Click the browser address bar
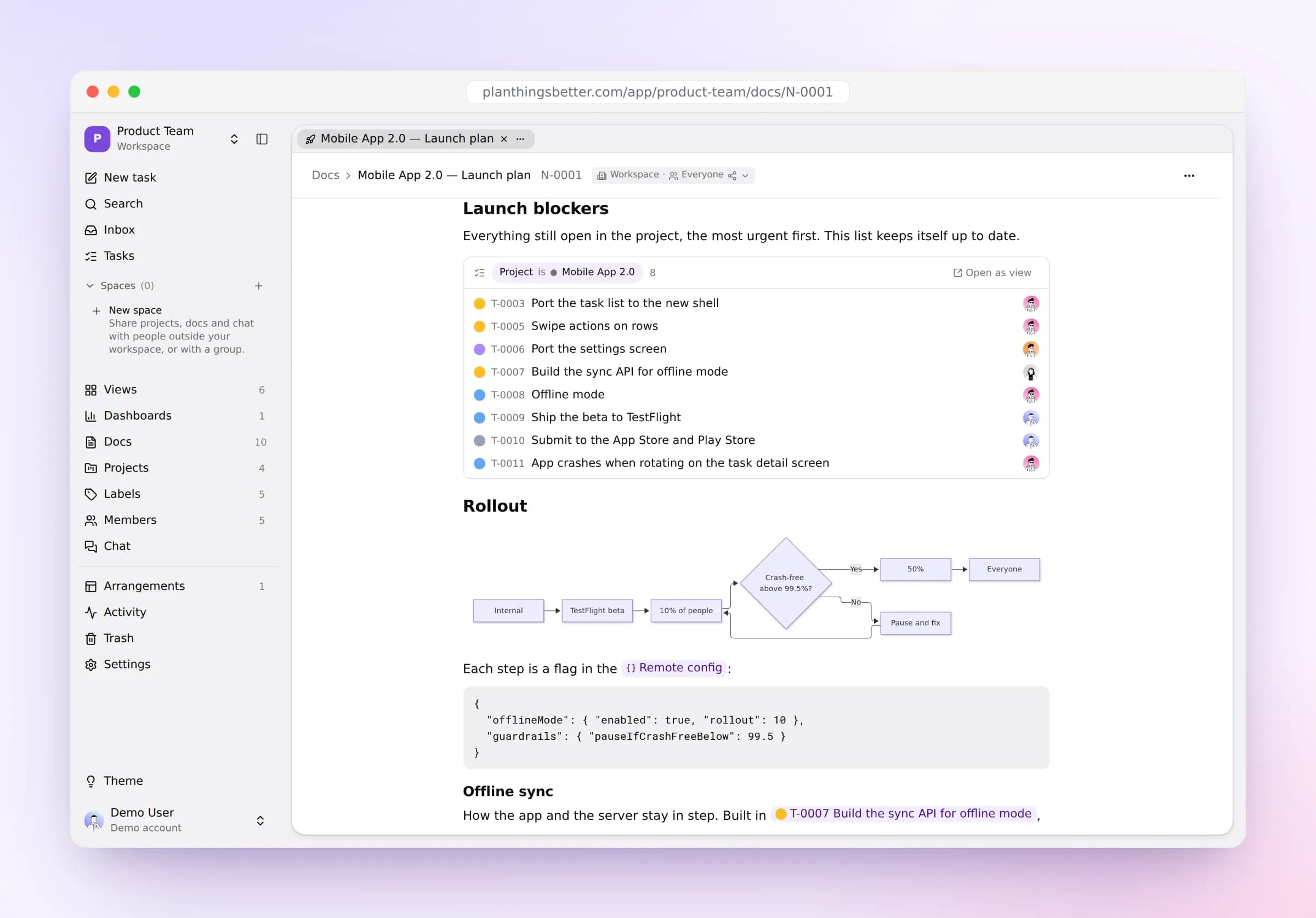Screen dimensions: 1316x918 [x=657, y=92]
